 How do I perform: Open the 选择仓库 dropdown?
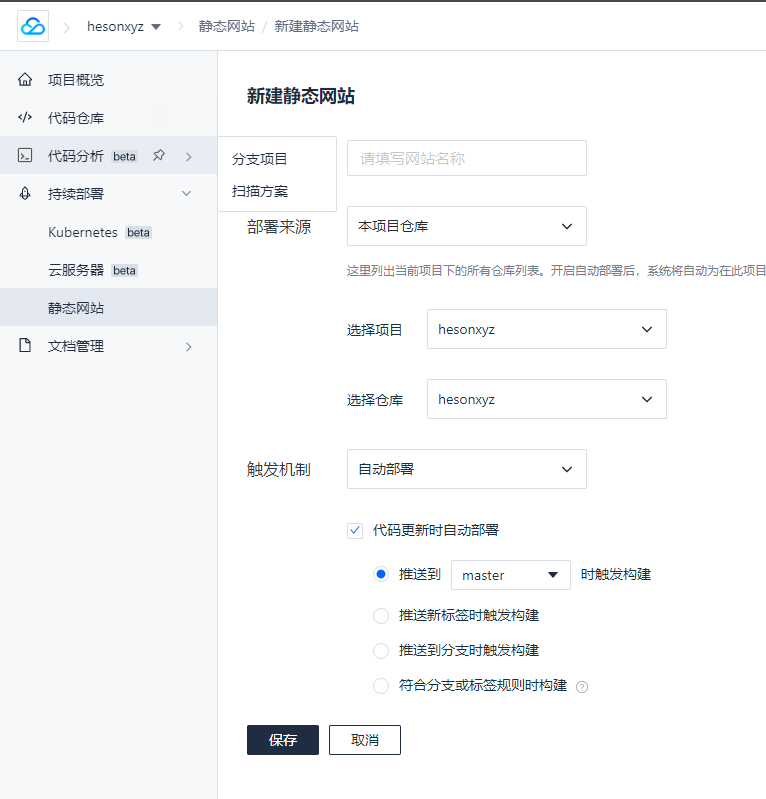point(547,399)
